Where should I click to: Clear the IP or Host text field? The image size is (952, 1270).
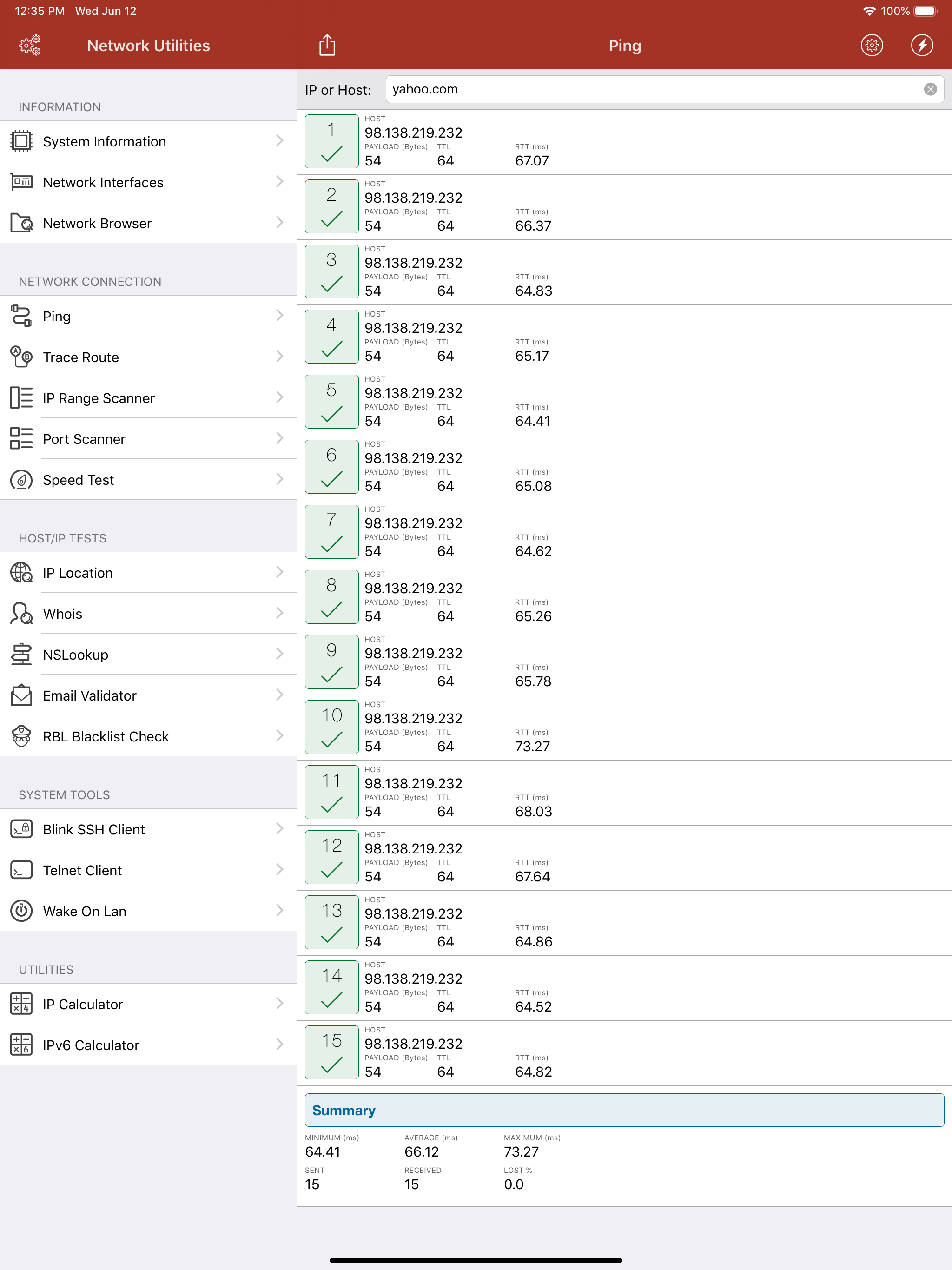(x=930, y=90)
